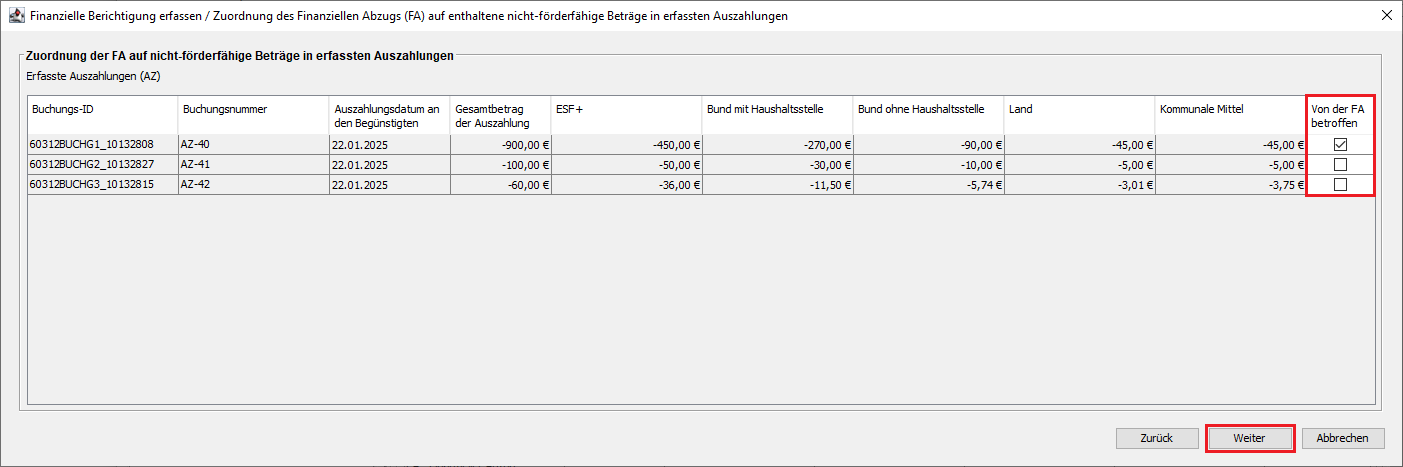Close the Finanzielle Berichtigung dialog window
The width and height of the screenshot is (1403, 467).
[x=1385, y=15]
